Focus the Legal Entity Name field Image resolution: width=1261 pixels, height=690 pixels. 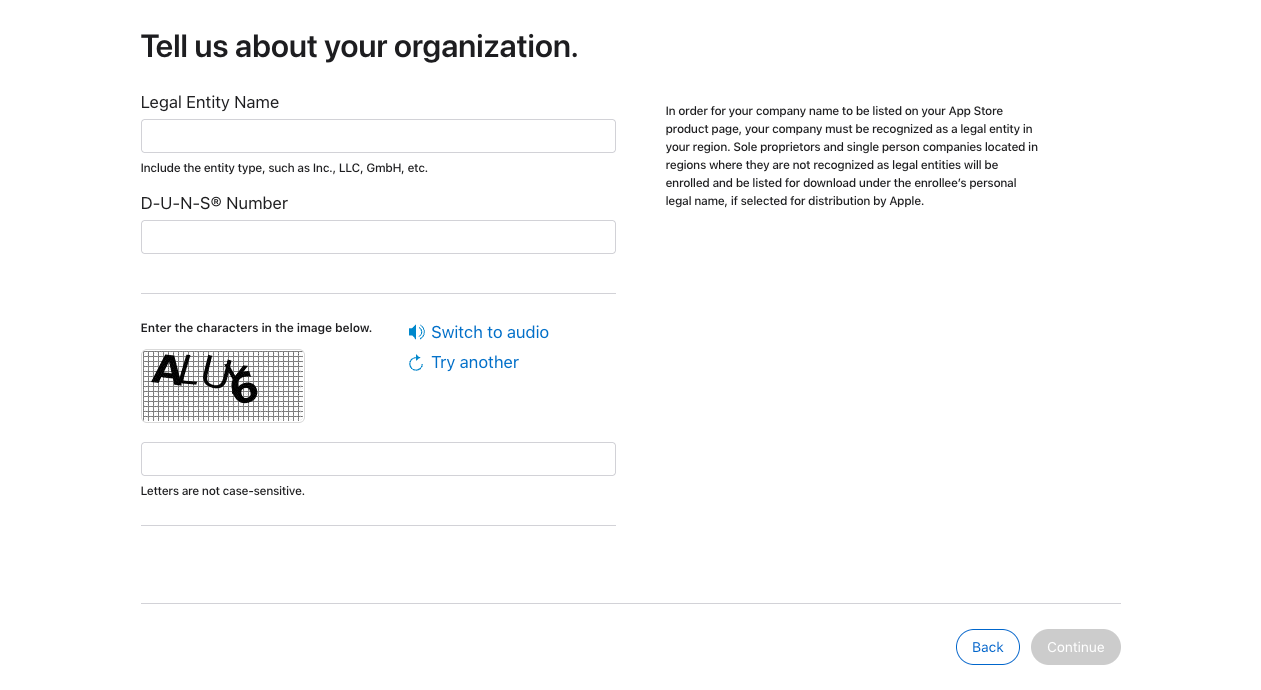(x=378, y=136)
